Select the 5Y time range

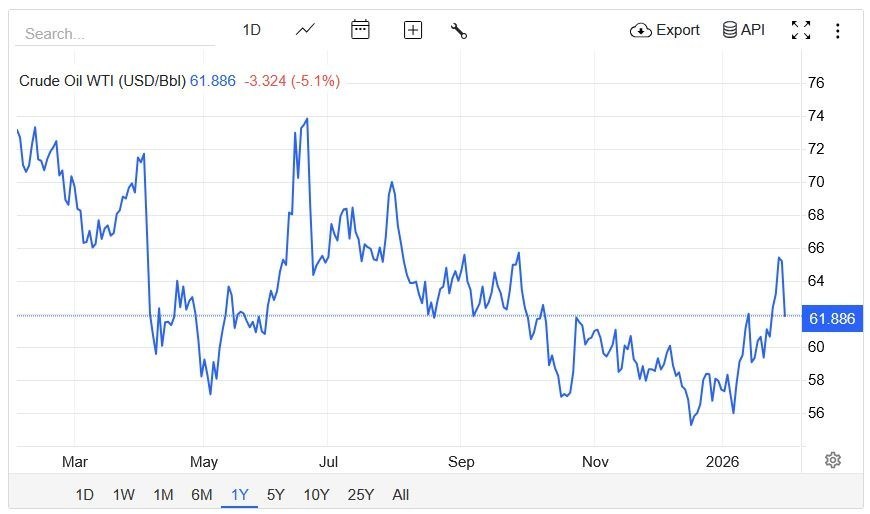click(276, 494)
